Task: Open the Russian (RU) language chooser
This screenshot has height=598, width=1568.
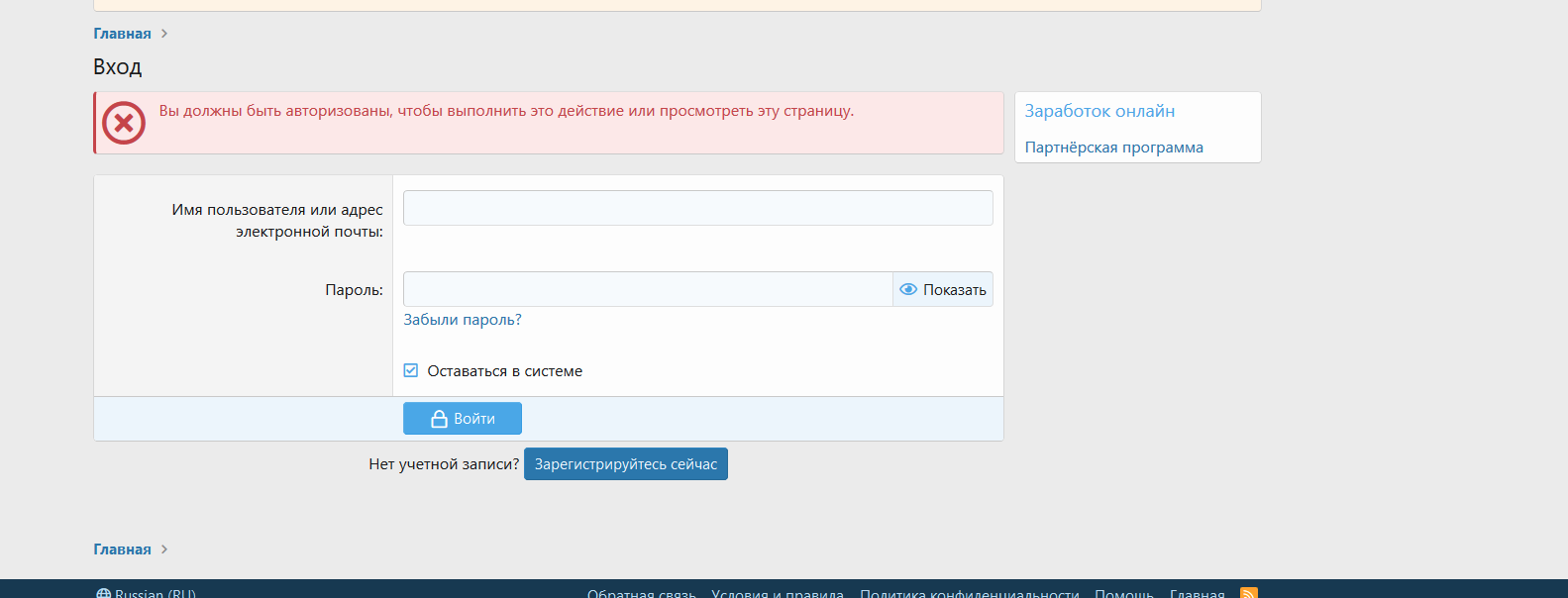Action: coord(147,593)
